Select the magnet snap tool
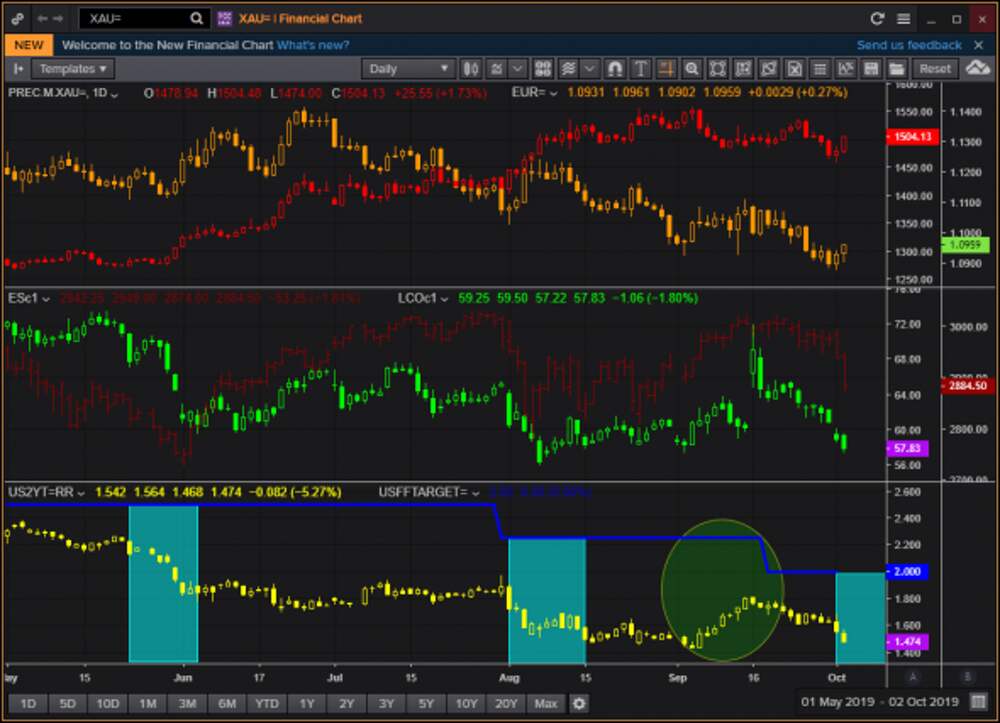Screen dimensions: 1000x723 pyautogui.click(x=615, y=69)
